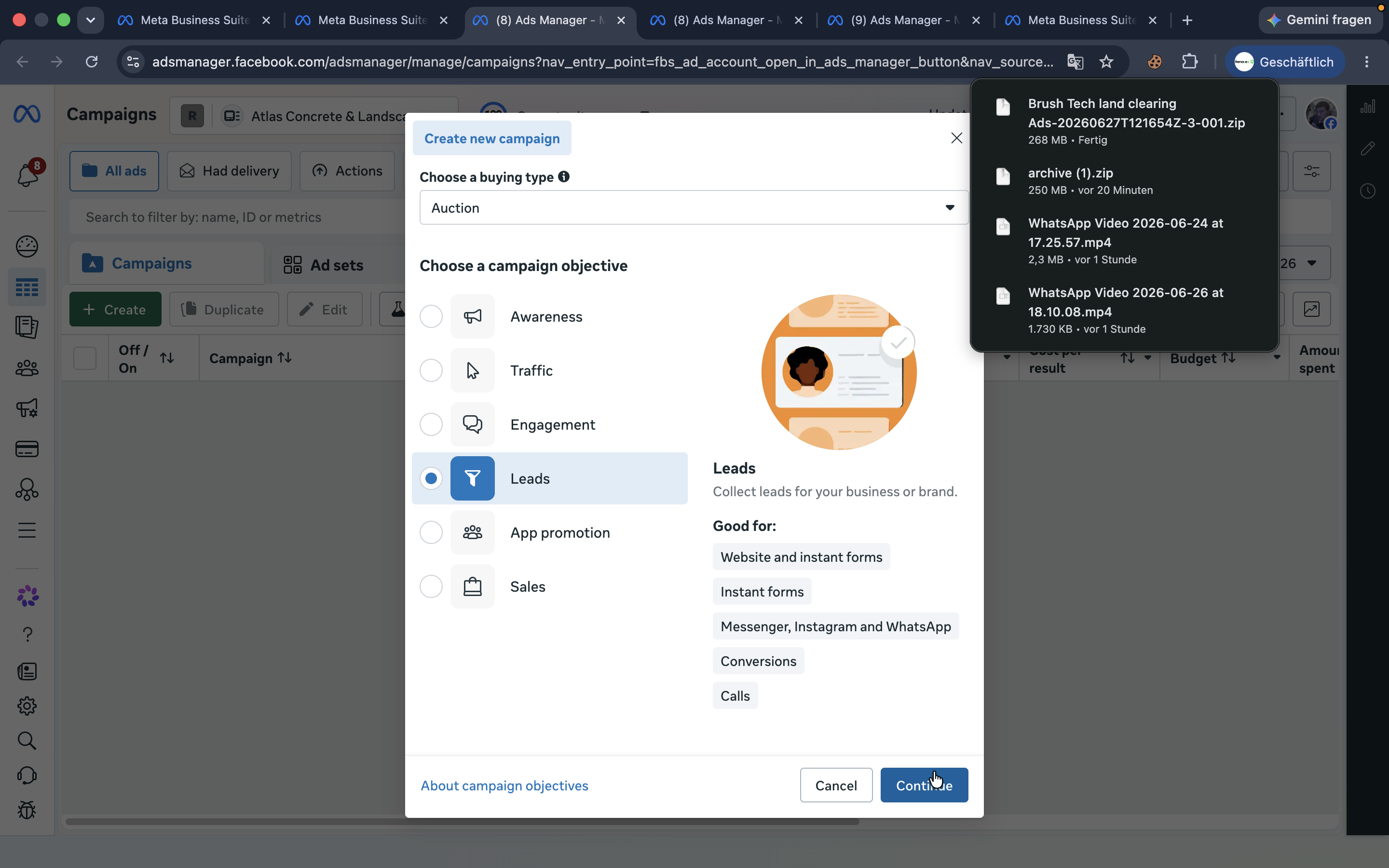Open ads reporting icon in sidebar

27,327
